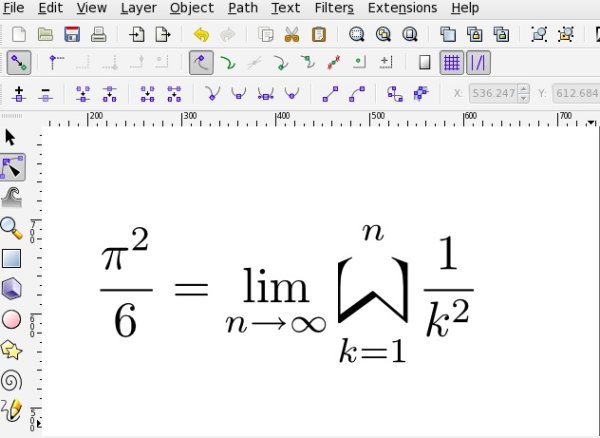
Task: Pick the Zoom magnifier tool
Action: click(11, 228)
